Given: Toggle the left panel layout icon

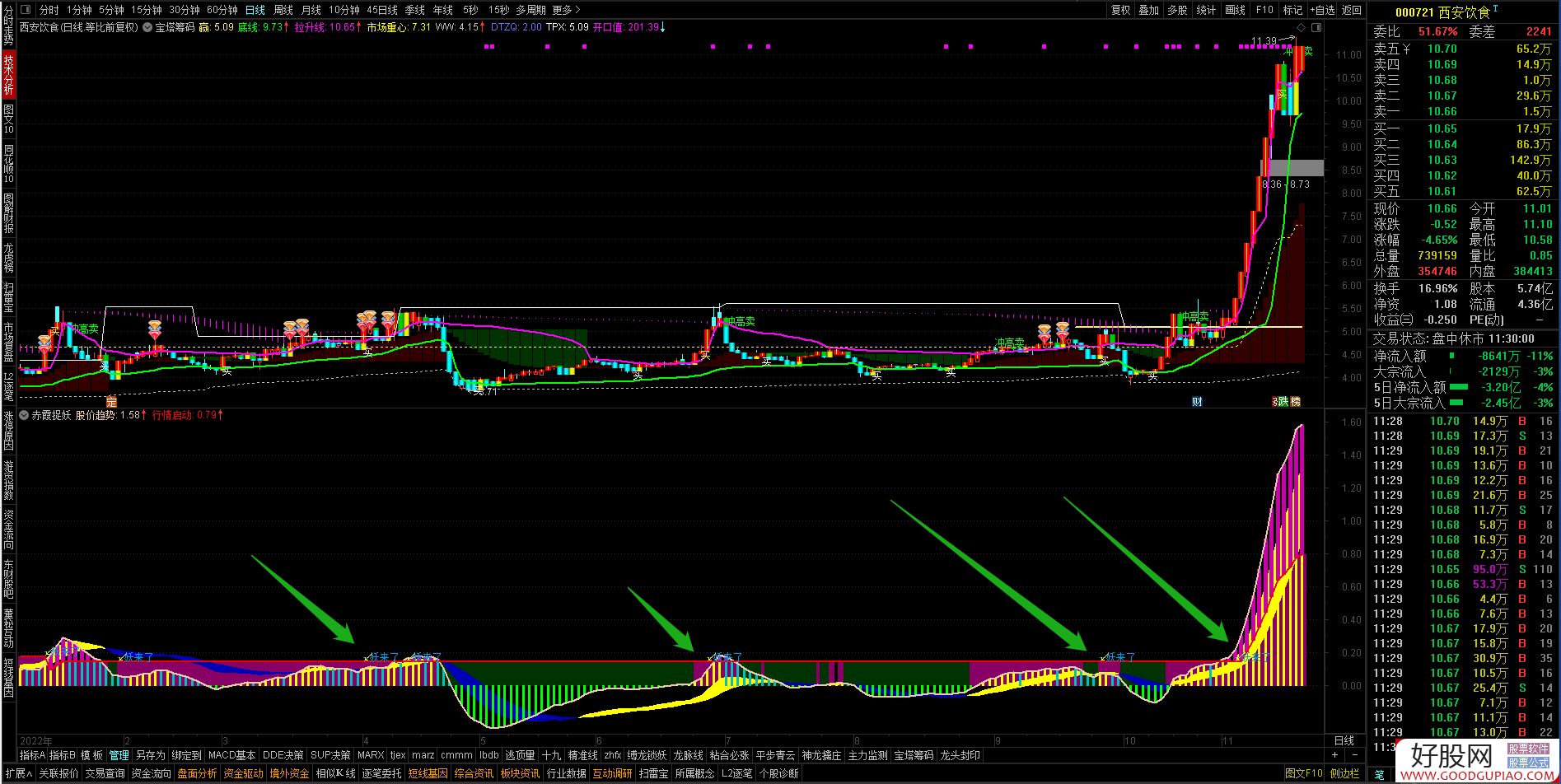Looking at the screenshot, I should click(26, 10).
